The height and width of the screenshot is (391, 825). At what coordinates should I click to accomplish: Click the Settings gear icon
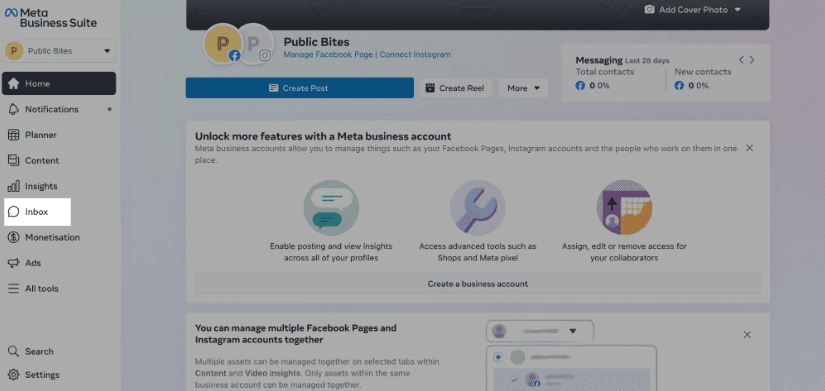[x=14, y=375]
